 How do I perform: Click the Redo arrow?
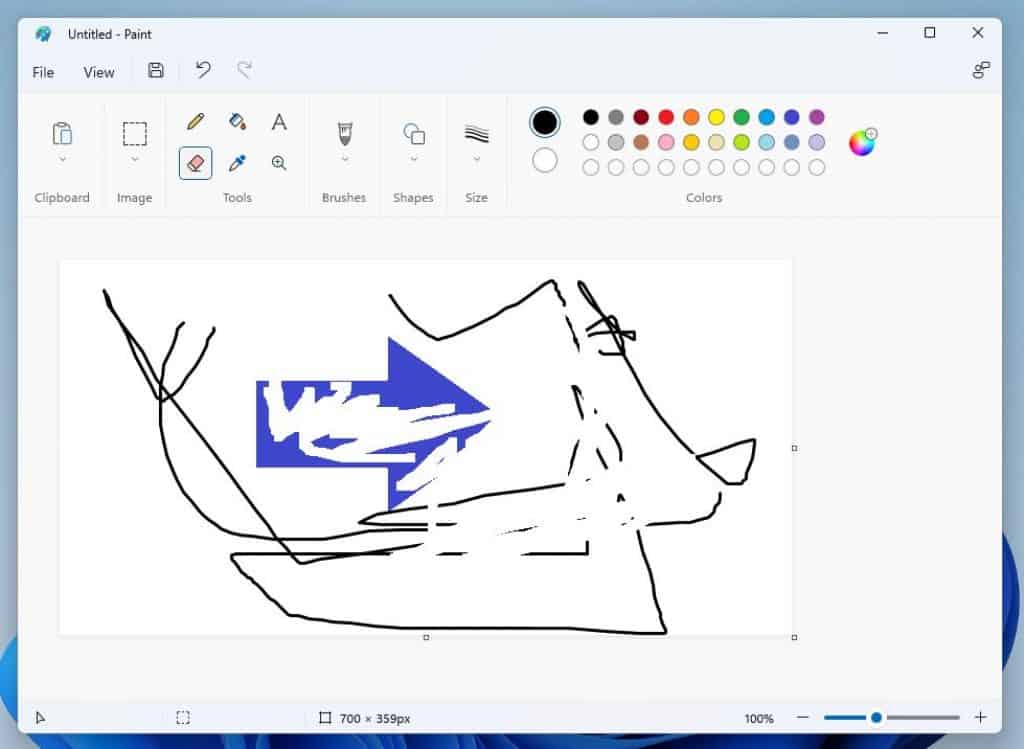(x=244, y=70)
